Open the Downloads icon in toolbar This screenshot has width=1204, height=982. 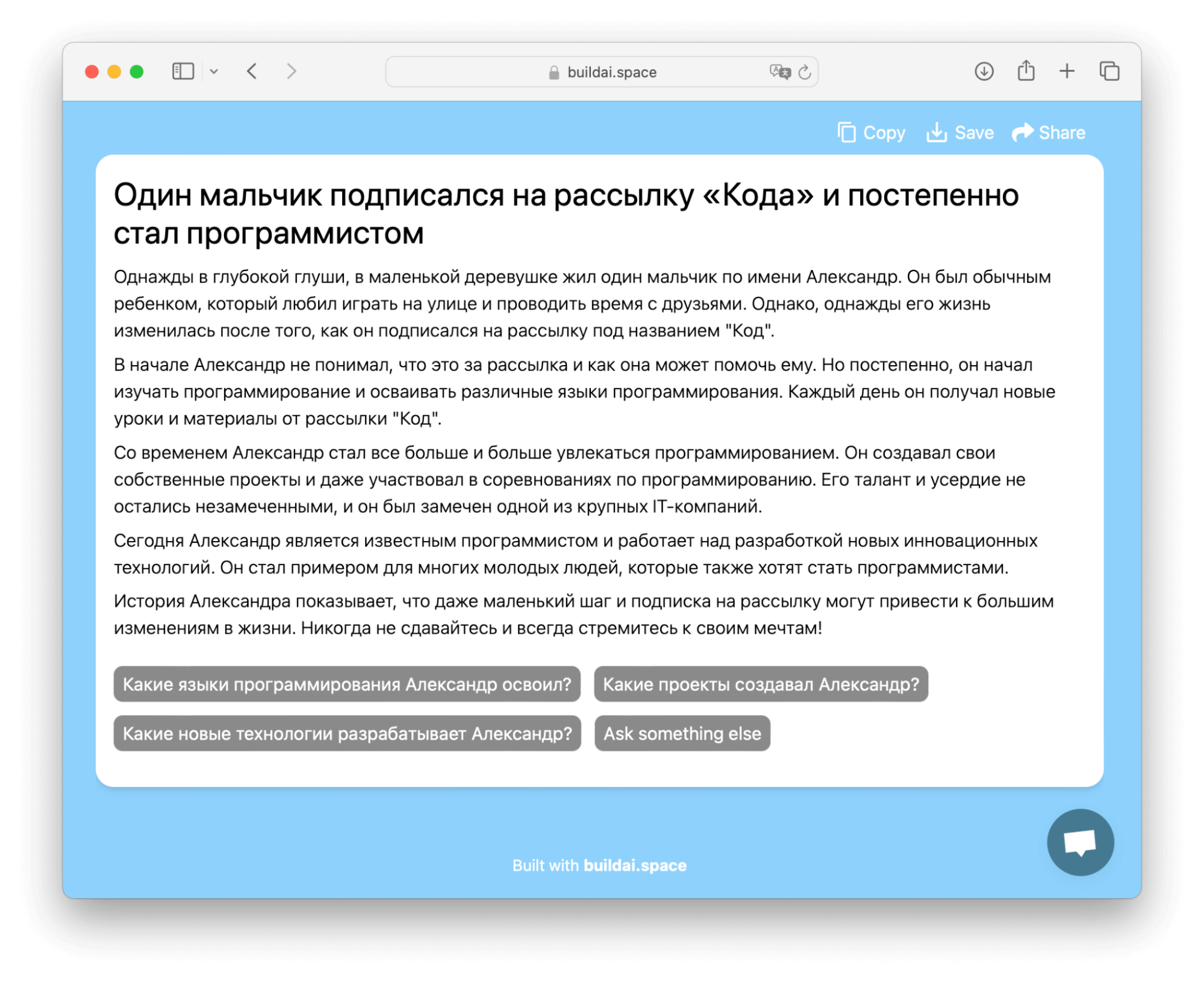984,71
